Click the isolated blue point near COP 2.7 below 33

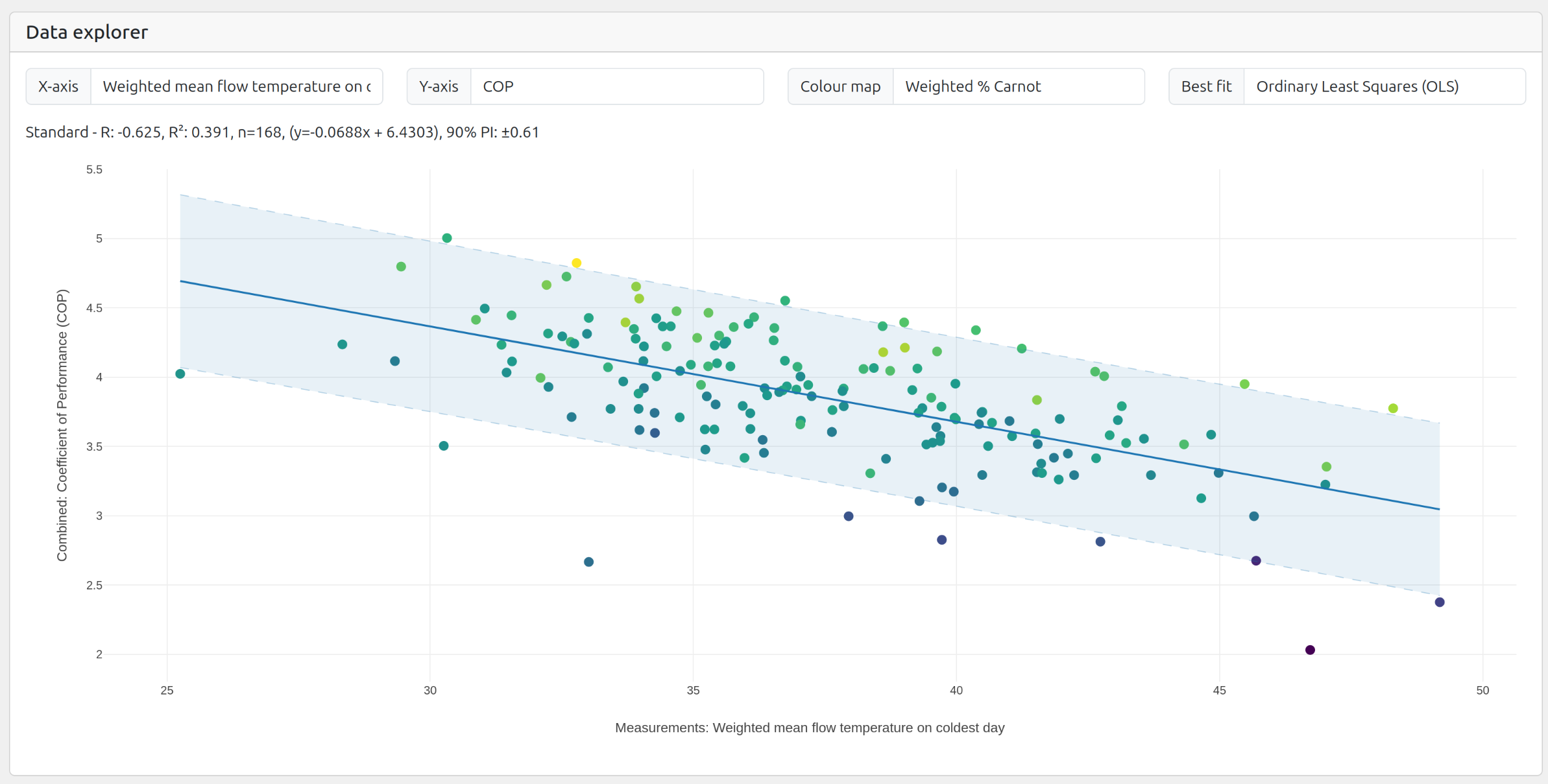588,562
